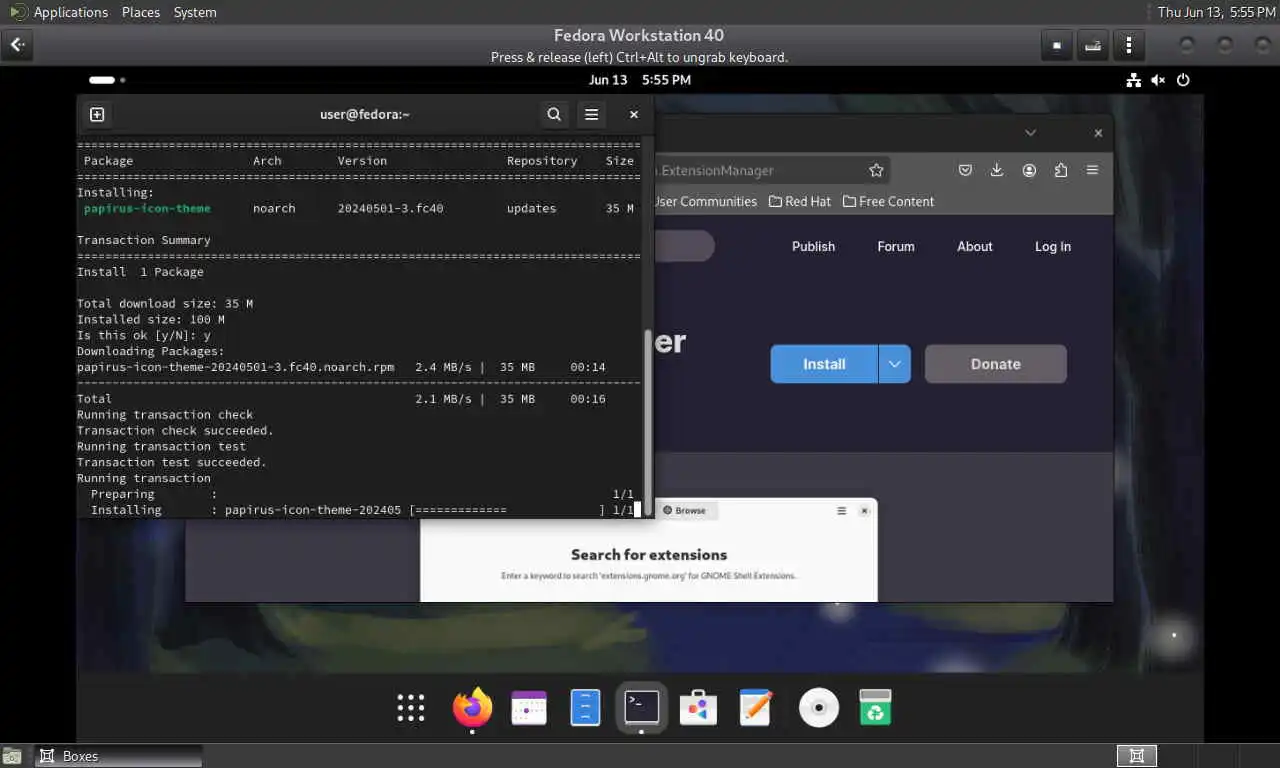Screen dimensions: 1280x768
Task: Open the Search for extensions screenshot thumbnail
Action: pyautogui.click(x=649, y=550)
